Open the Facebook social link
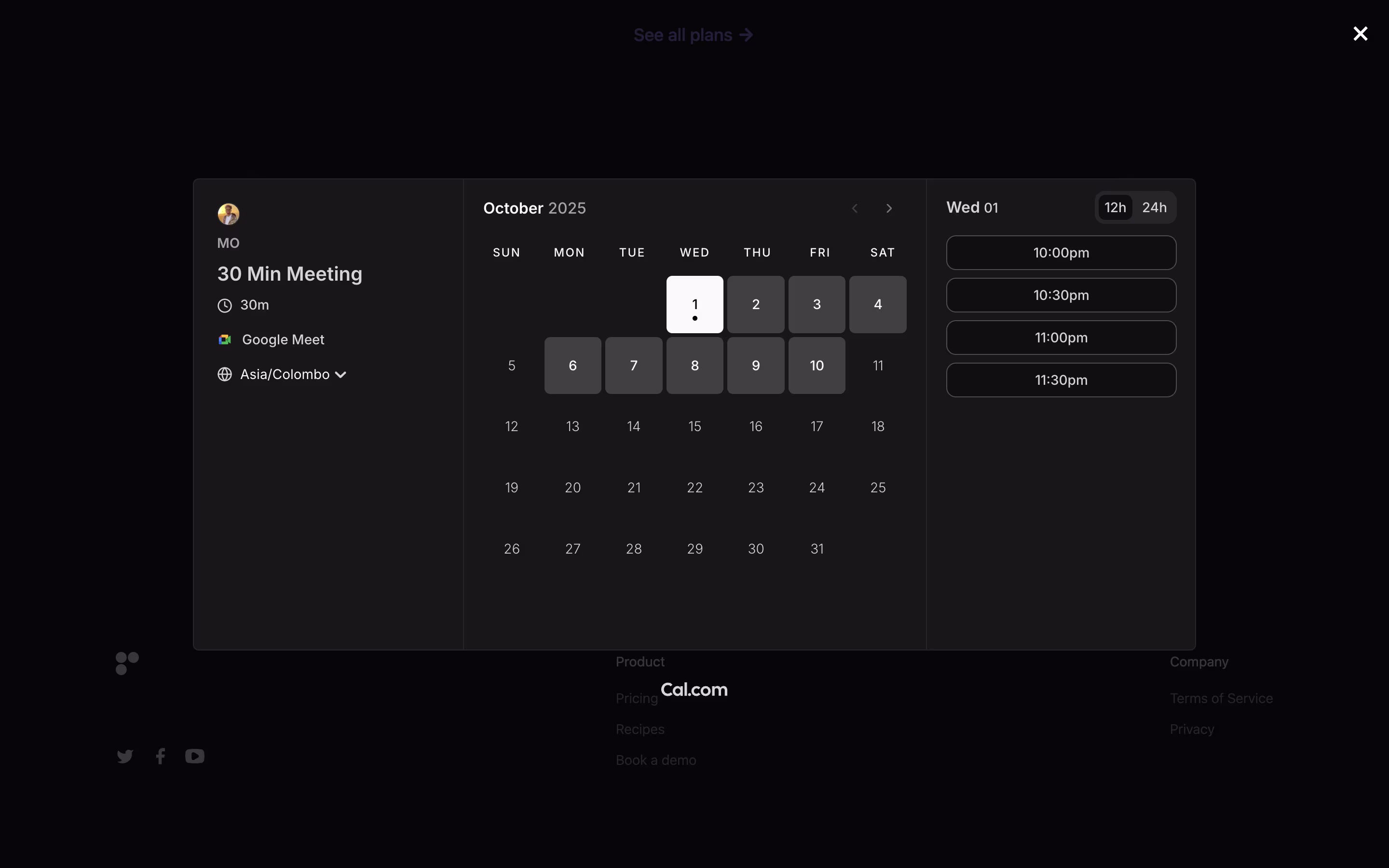This screenshot has width=1389, height=868. pyautogui.click(x=161, y=756)
